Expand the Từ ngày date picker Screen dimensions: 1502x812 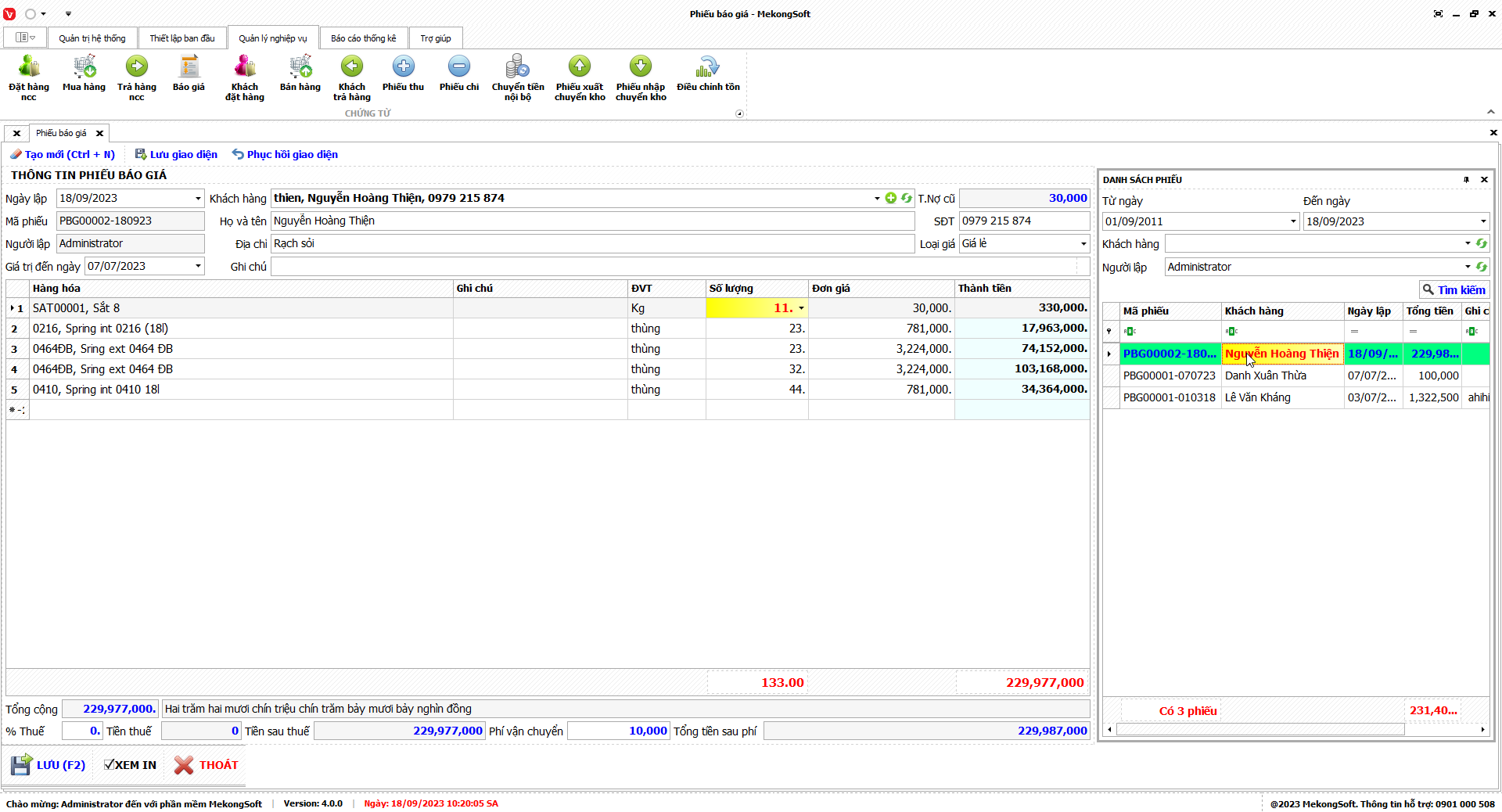(x=1293, y=222)
